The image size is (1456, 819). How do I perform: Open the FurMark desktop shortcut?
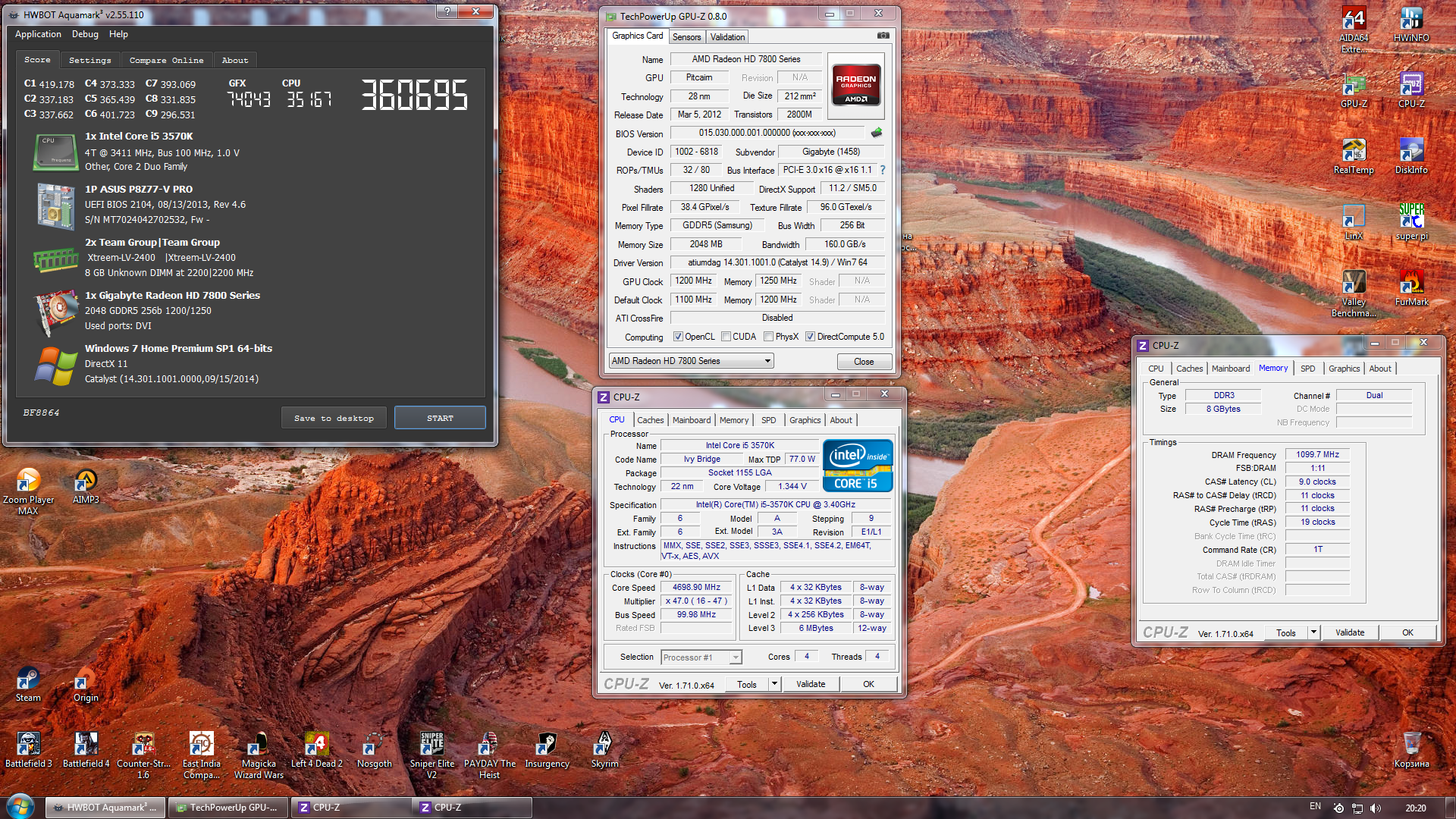pyautogui.click(x=1411, y=288)
